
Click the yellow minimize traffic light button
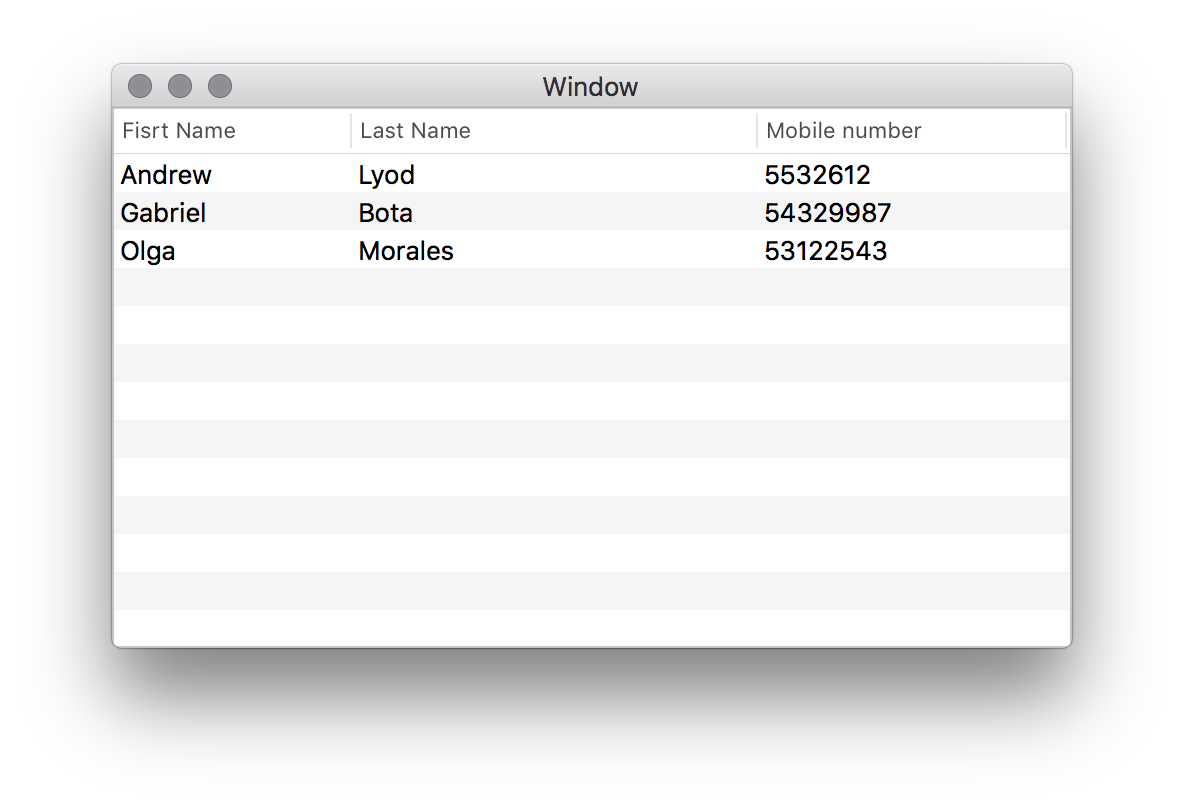(x=180, y=86)
